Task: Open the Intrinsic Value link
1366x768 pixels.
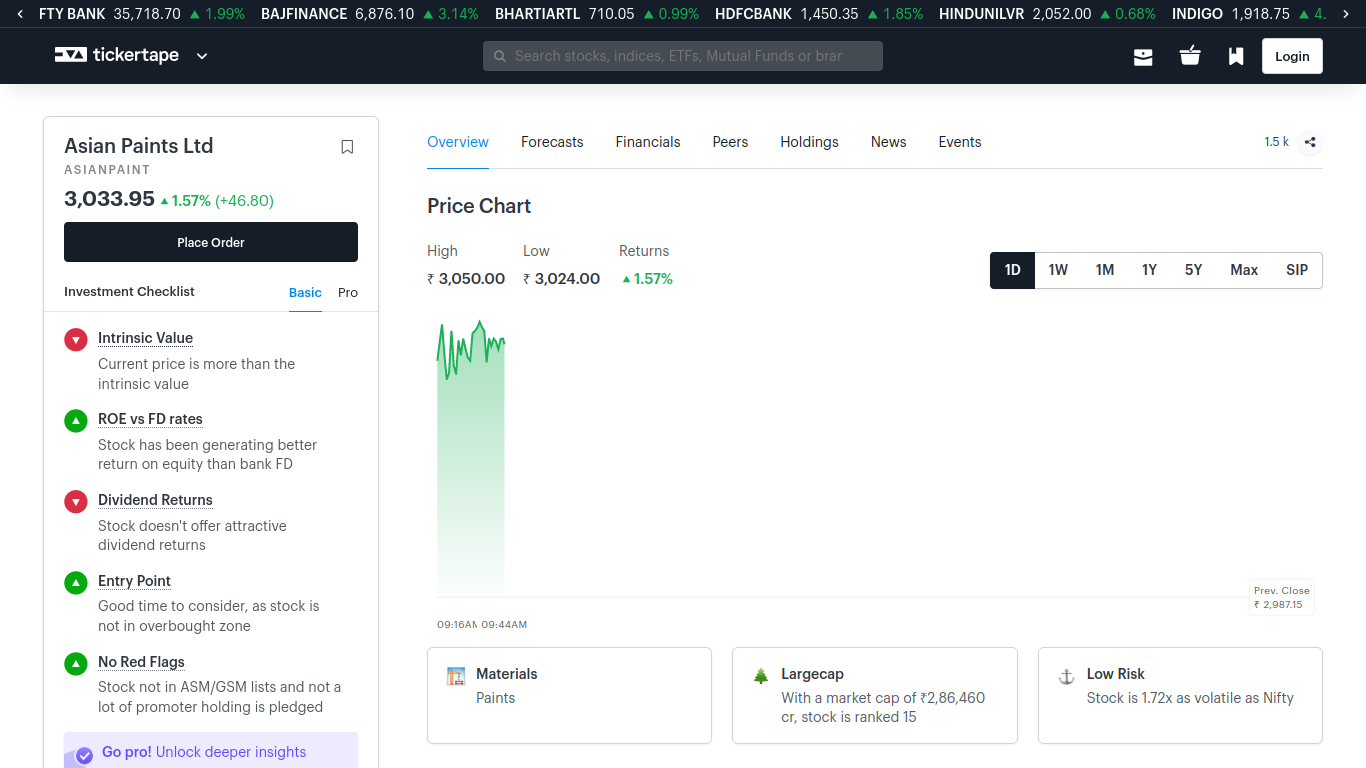Action: pyautogui.click(x=145, y=338)
